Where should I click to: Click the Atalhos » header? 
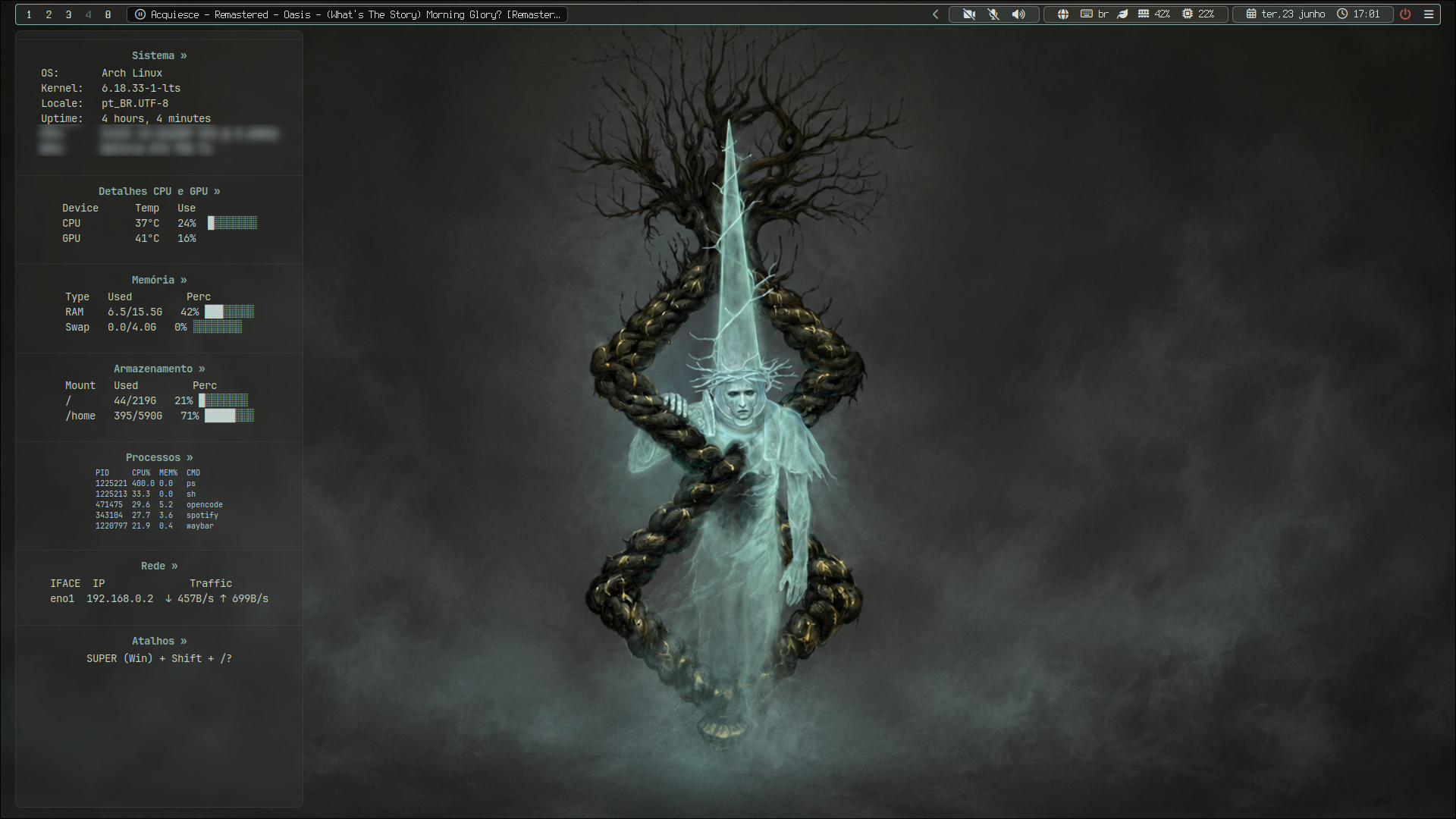pos(159,641)
